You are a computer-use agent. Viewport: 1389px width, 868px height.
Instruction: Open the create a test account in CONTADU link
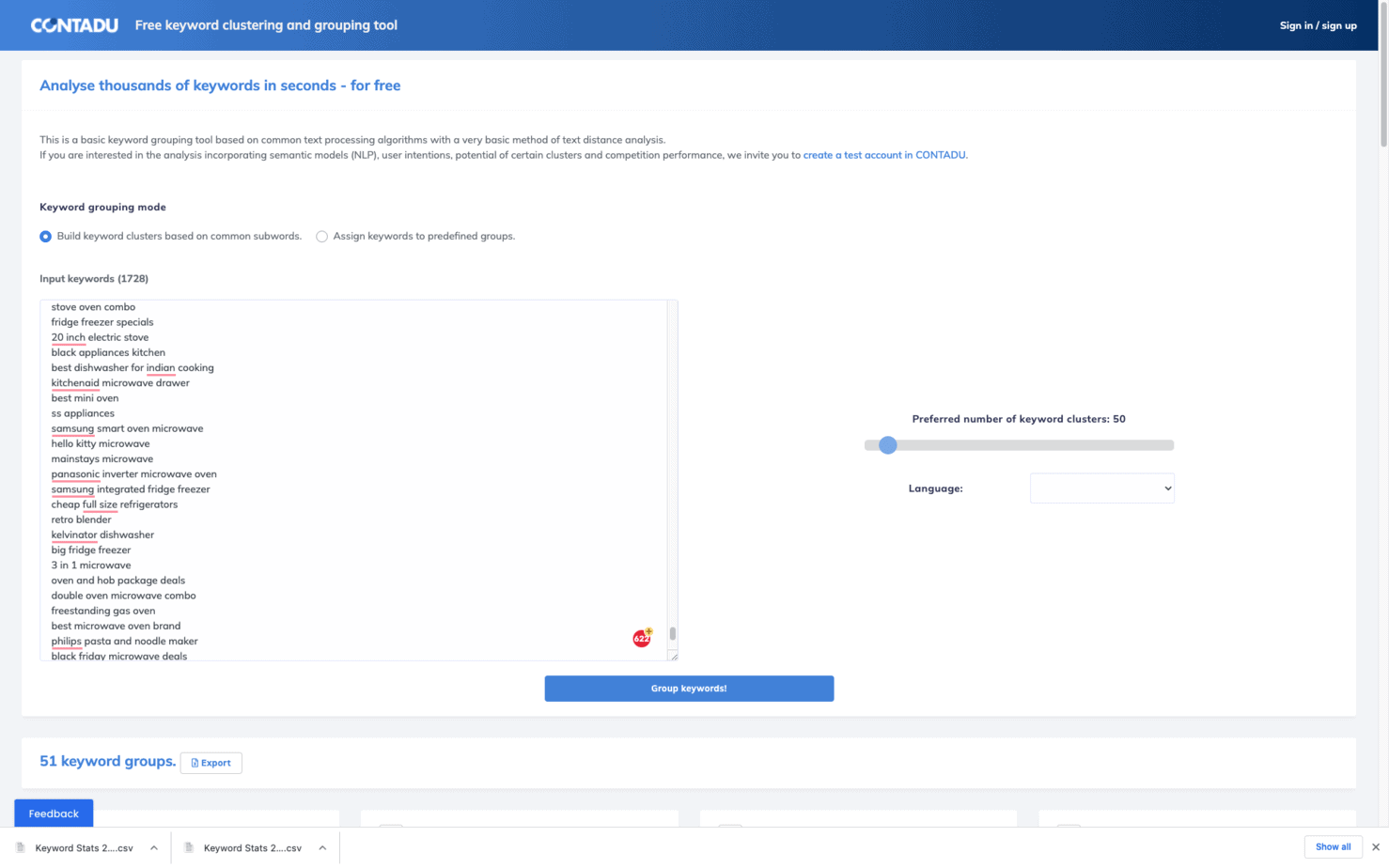[x=883, y=155]
